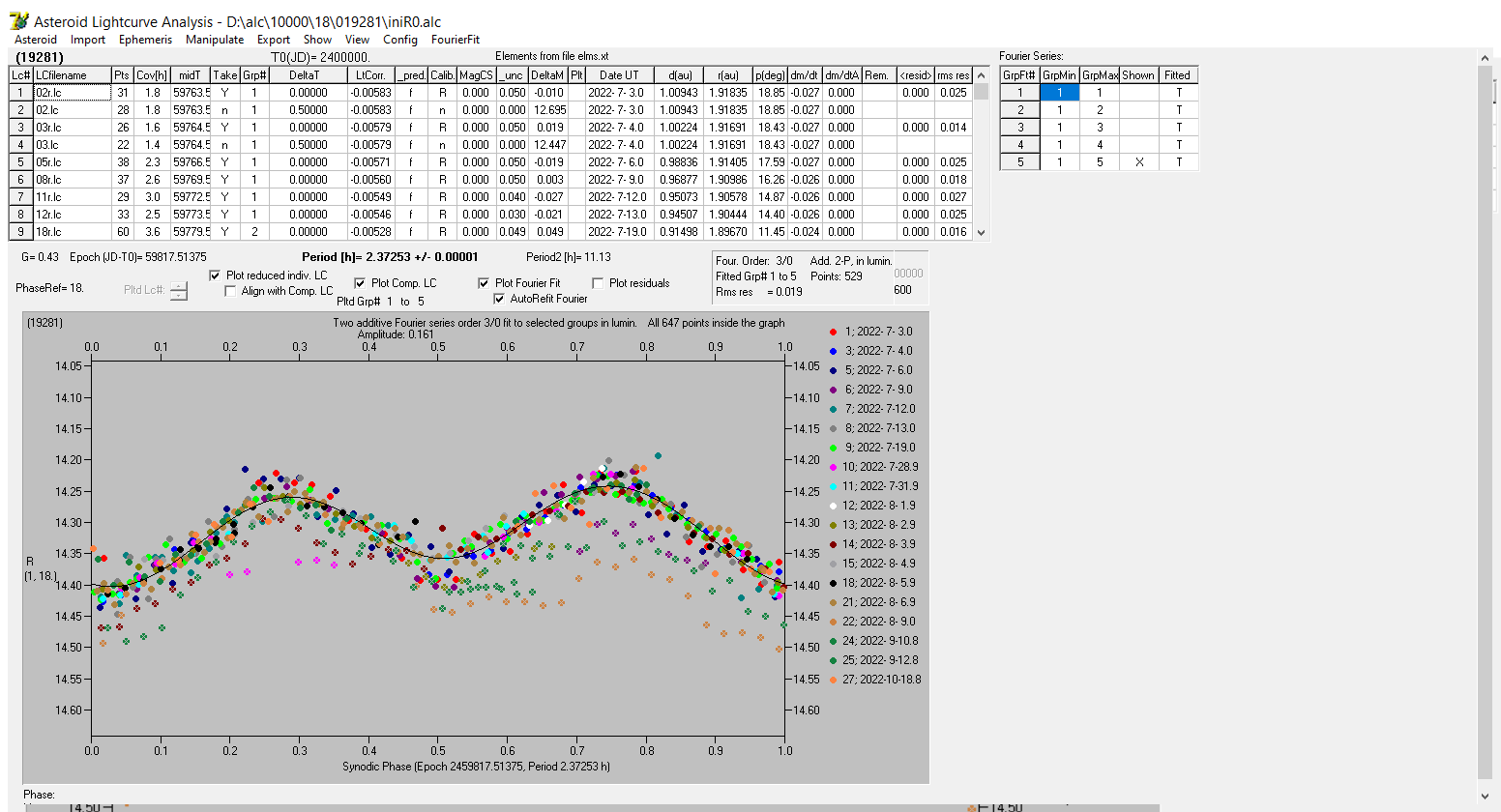Click the window scrollbar down arrow
The height and width of the screenshot is (812, 1501).
pyautogui.click(x=1485, y=797)
